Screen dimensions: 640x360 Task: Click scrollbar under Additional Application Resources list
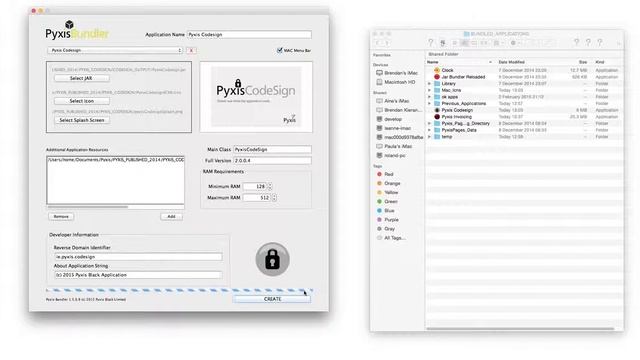88,207
